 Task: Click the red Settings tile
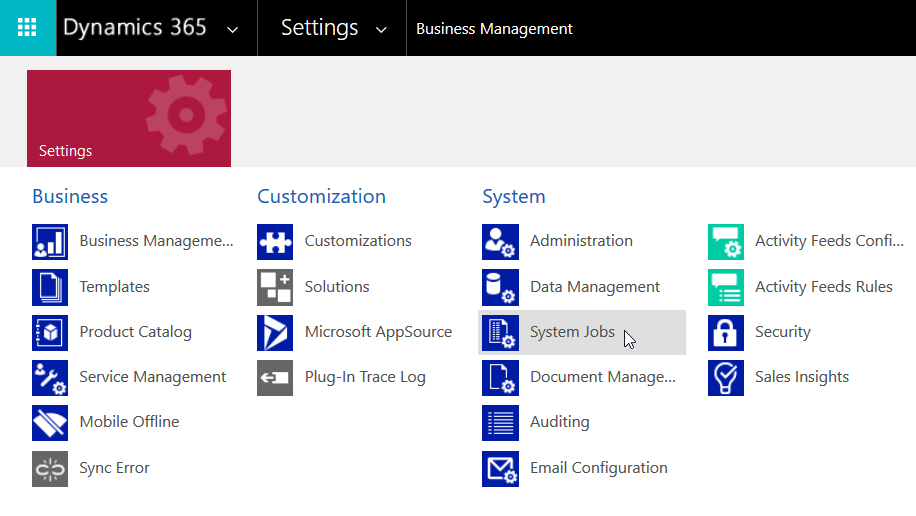click(129, 119)
